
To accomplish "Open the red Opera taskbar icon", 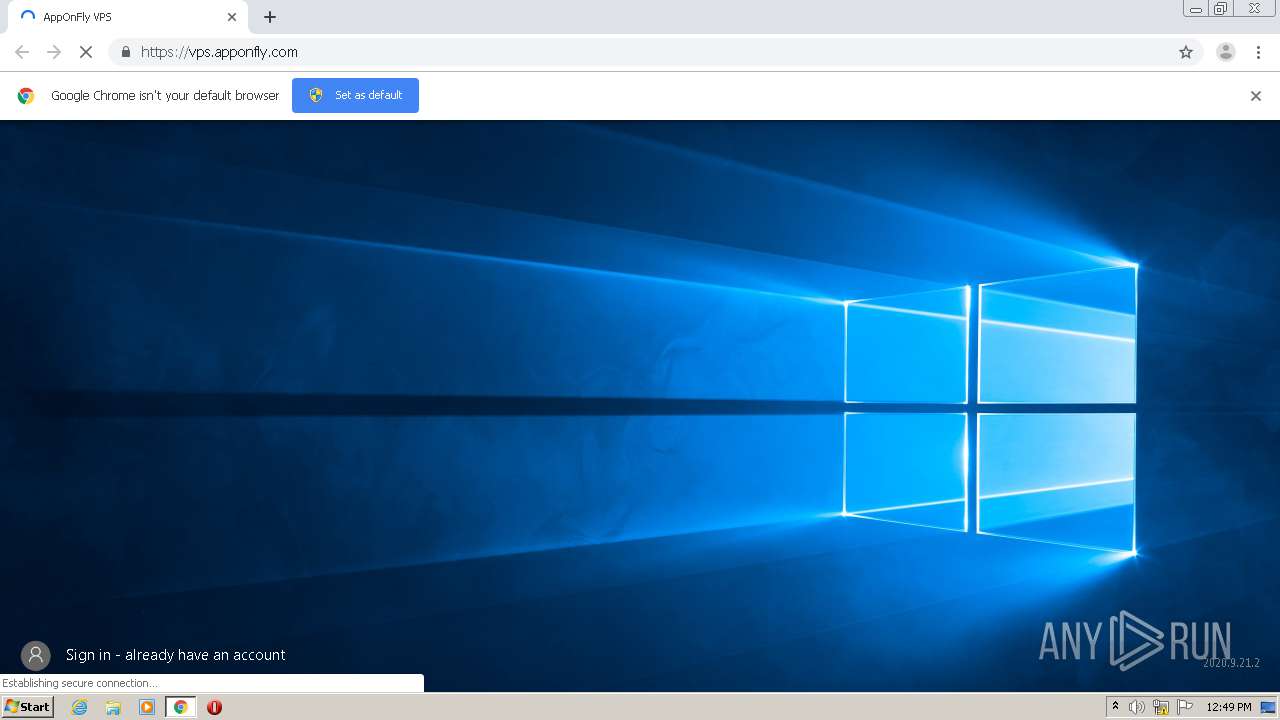I will [214, 707].
